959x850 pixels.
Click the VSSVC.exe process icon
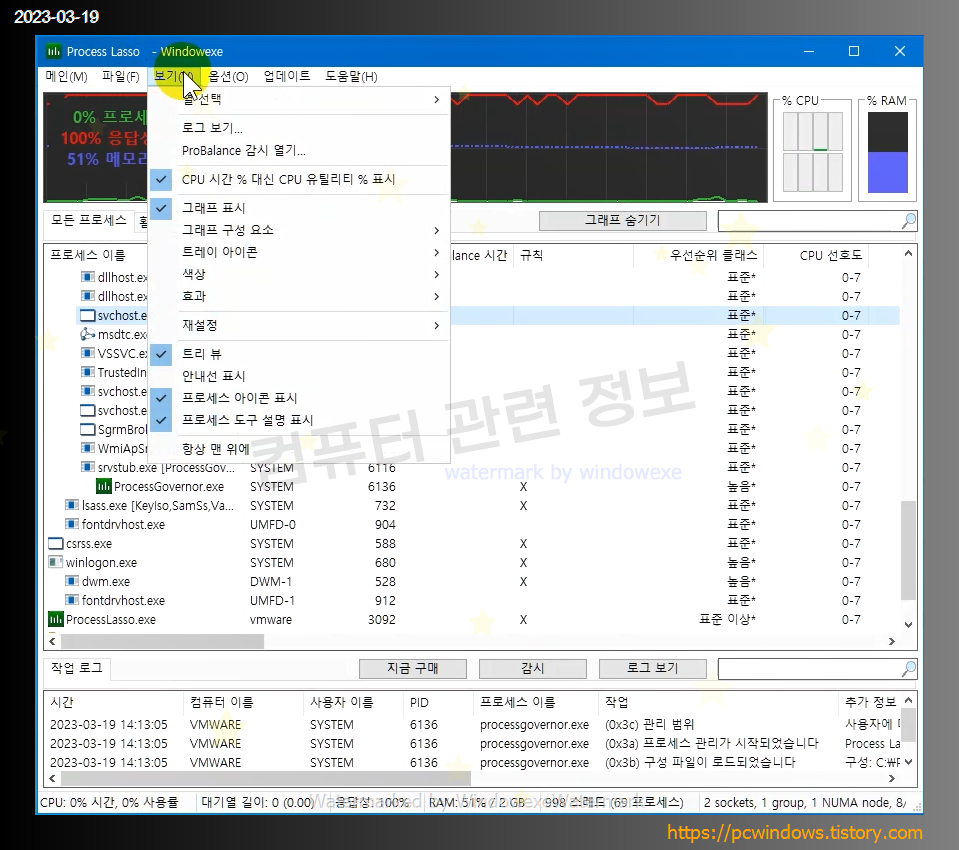tap(87, 353)
